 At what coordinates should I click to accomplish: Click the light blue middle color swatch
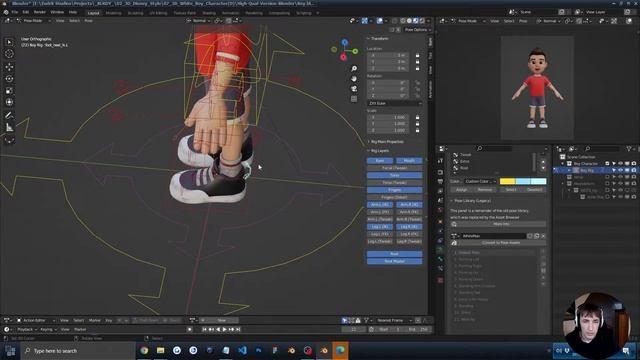pyautogui.click(x=523, y=181)
